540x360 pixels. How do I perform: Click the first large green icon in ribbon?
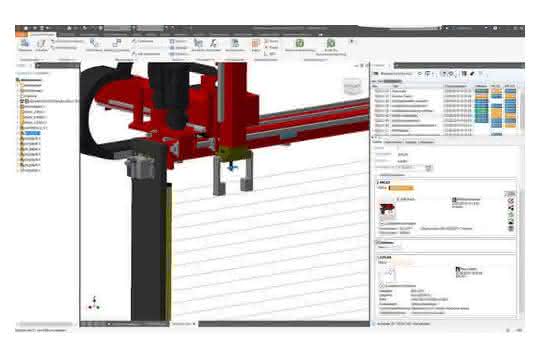[300, 43]
